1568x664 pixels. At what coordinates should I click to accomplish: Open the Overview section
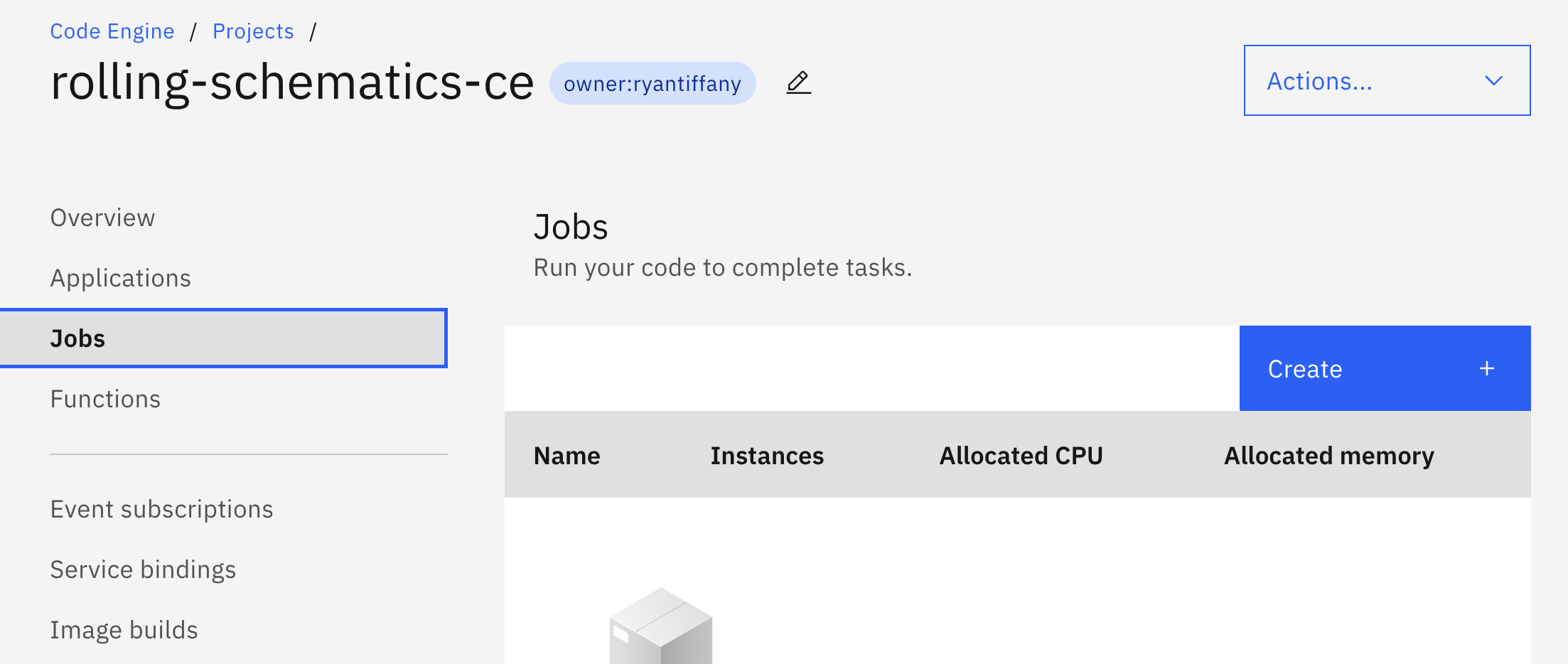click(102, 218)
